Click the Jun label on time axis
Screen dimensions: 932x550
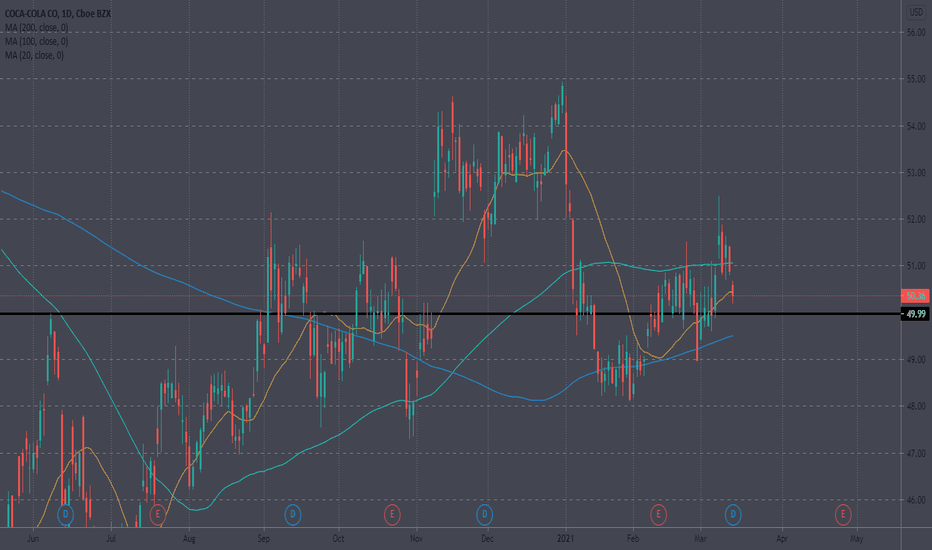click(33, 539)
